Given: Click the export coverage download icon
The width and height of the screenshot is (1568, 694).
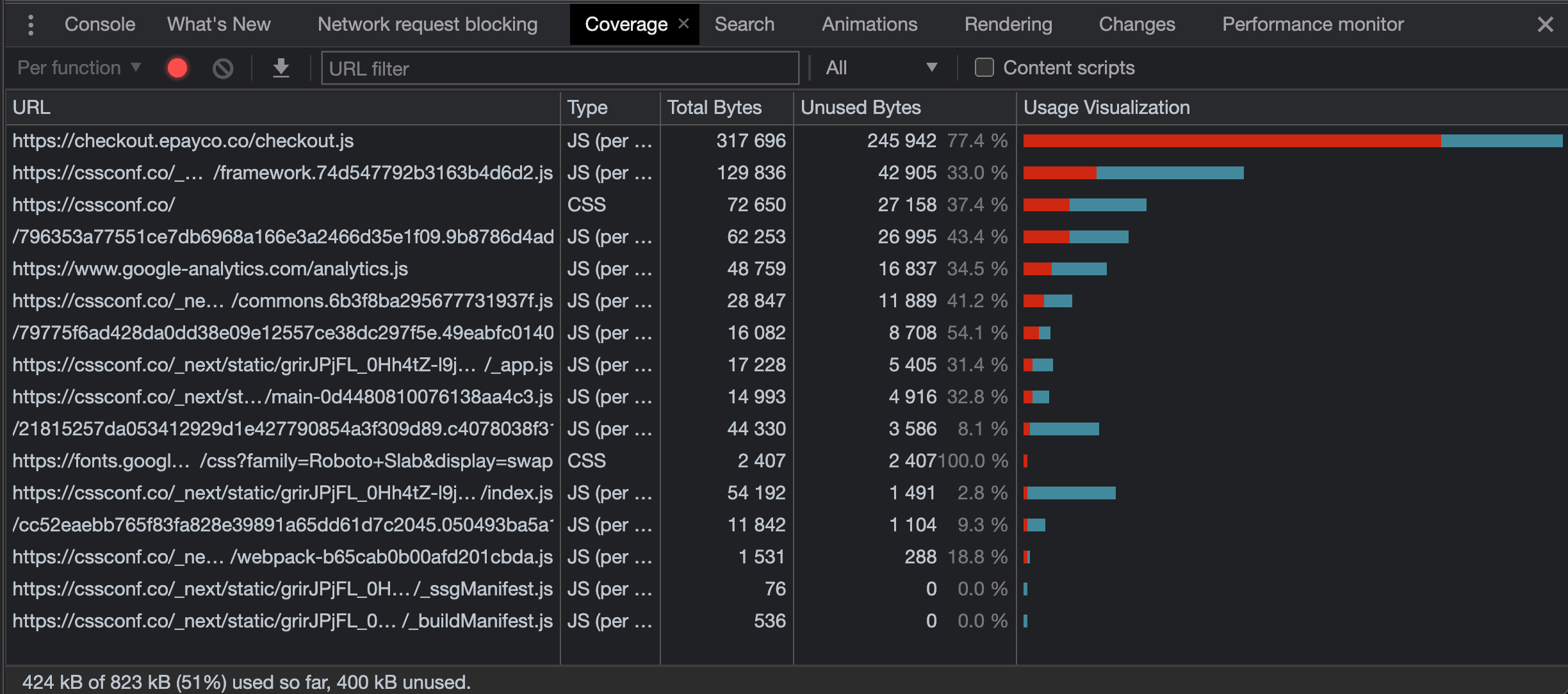Looking at the screenshot, I should [281, 68].
